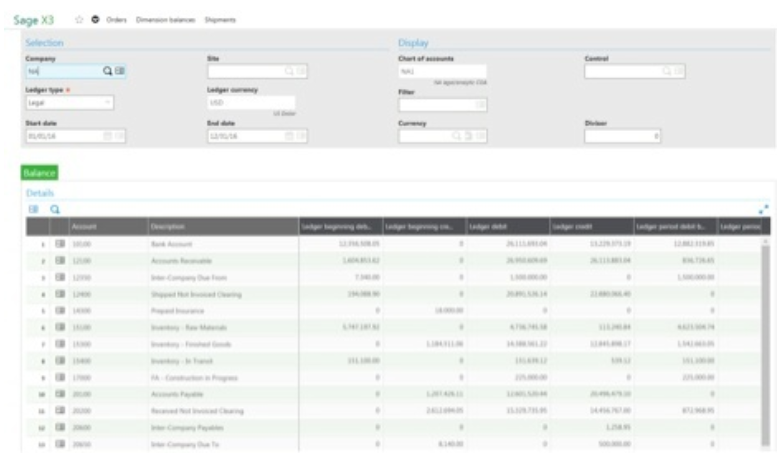Open row icon for Inter-Company Payables

click(60, 427)
